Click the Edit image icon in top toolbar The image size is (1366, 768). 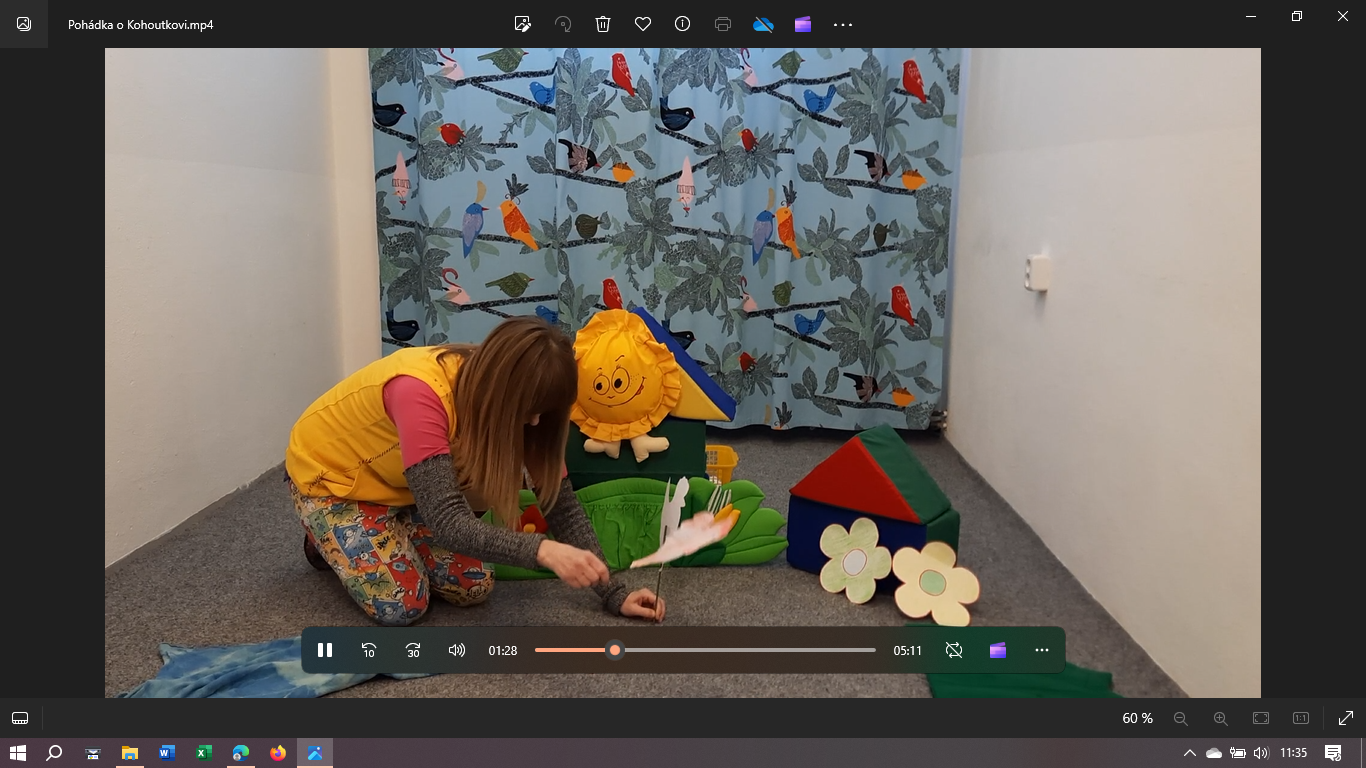click(522, 24)
